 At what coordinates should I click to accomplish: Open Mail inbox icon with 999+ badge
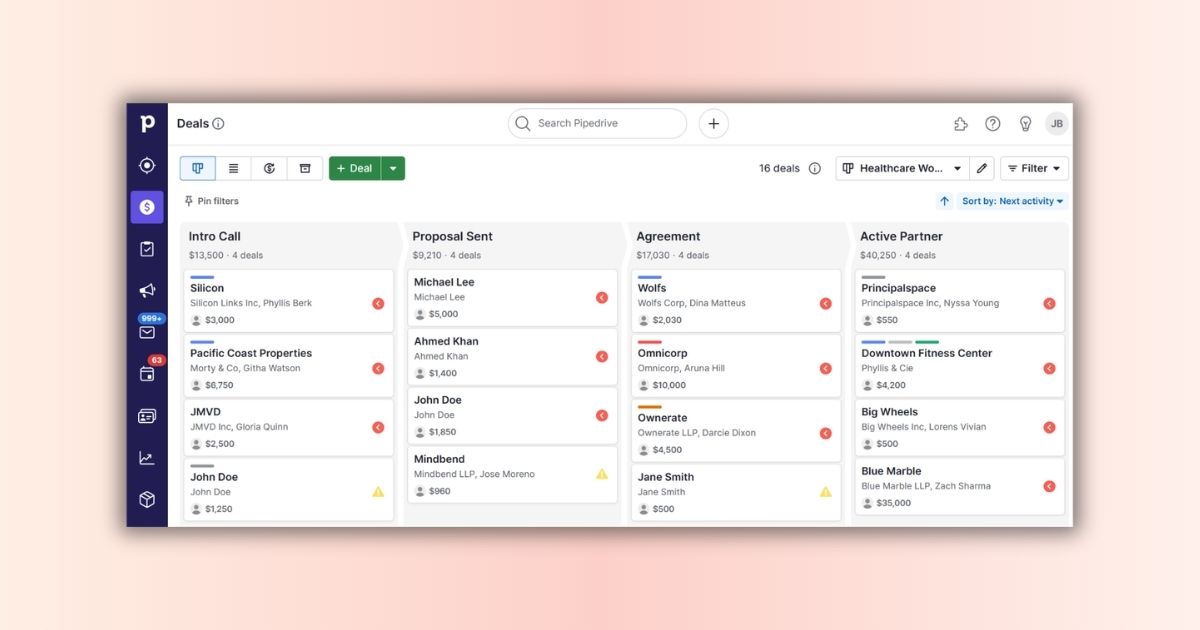(x=147, y=332)
